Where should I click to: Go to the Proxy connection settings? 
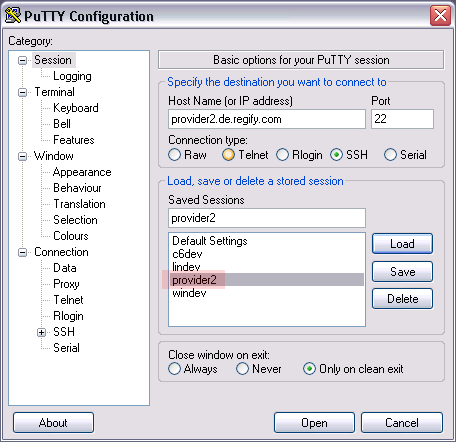pyautogui.click(x=66, y=284)
